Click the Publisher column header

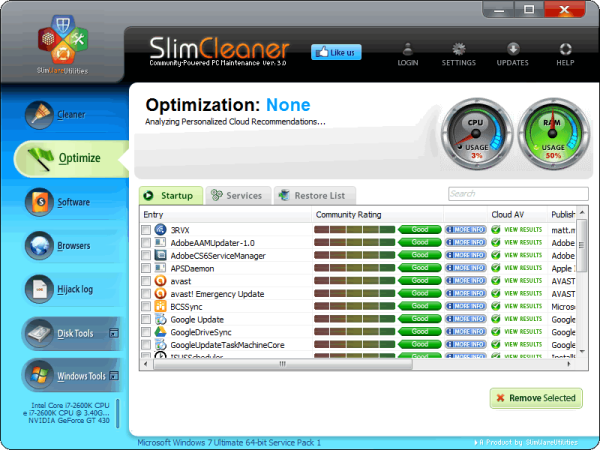pyautogui.click(x=562, y=215)
